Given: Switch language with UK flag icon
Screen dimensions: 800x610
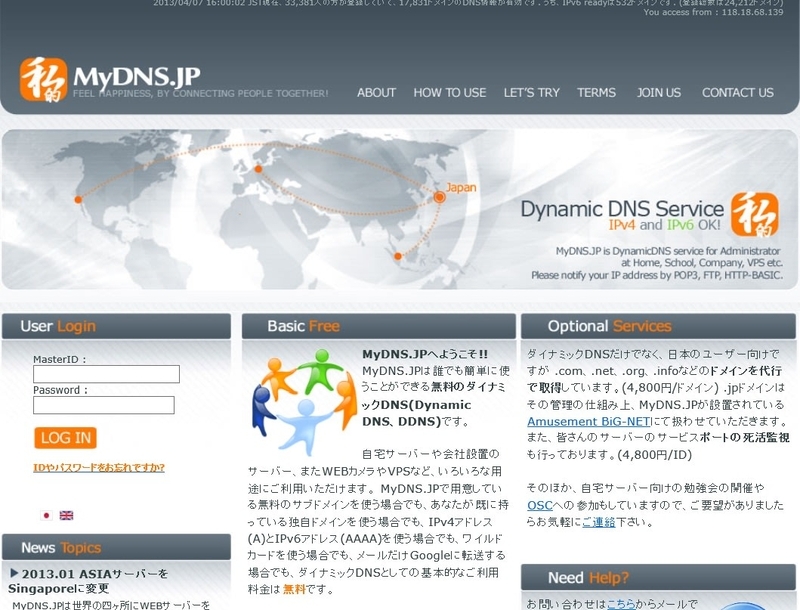Looking at the screenshot, I should (66, 515).
